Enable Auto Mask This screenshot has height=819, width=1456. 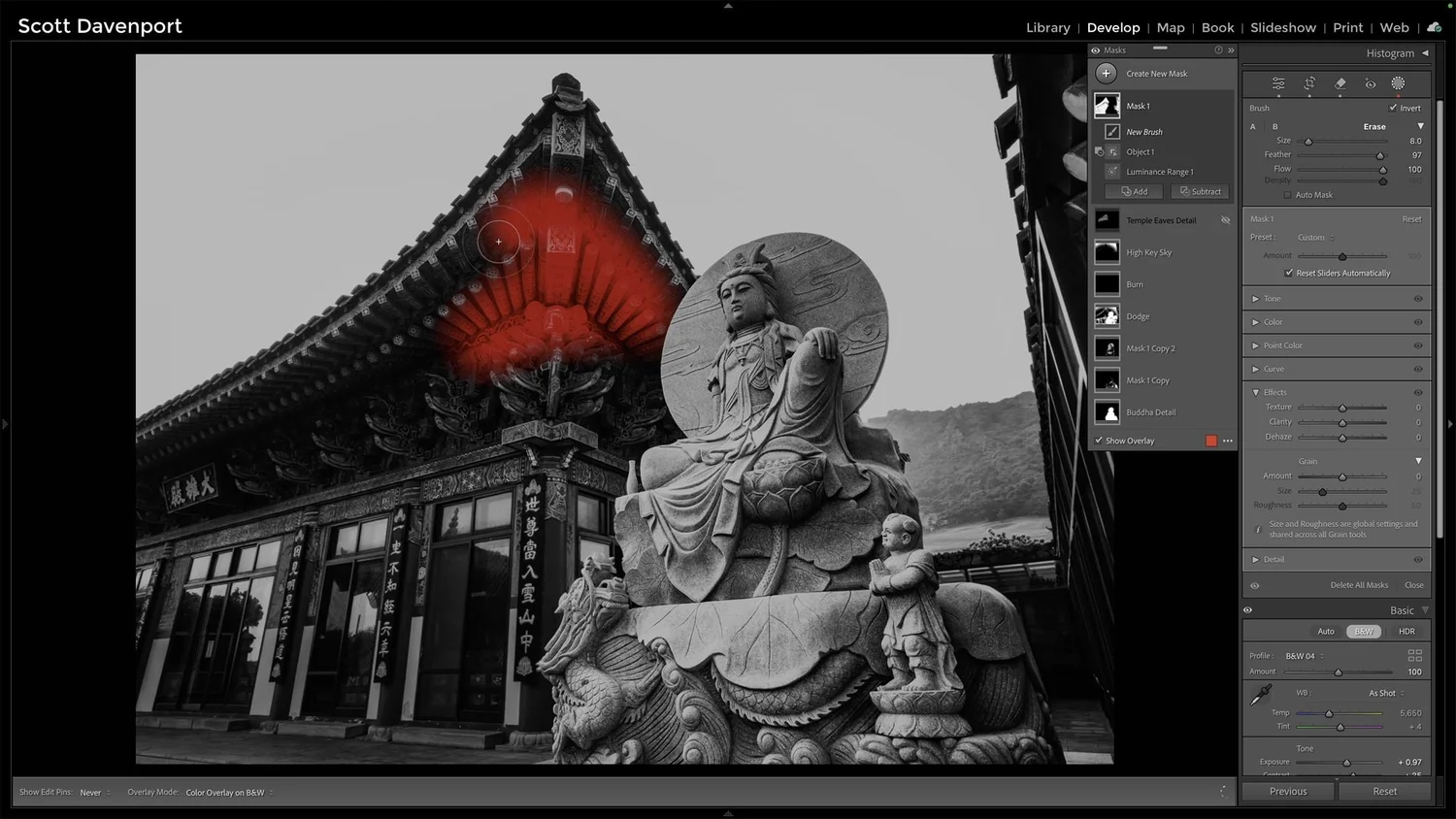coord(1289,194)
